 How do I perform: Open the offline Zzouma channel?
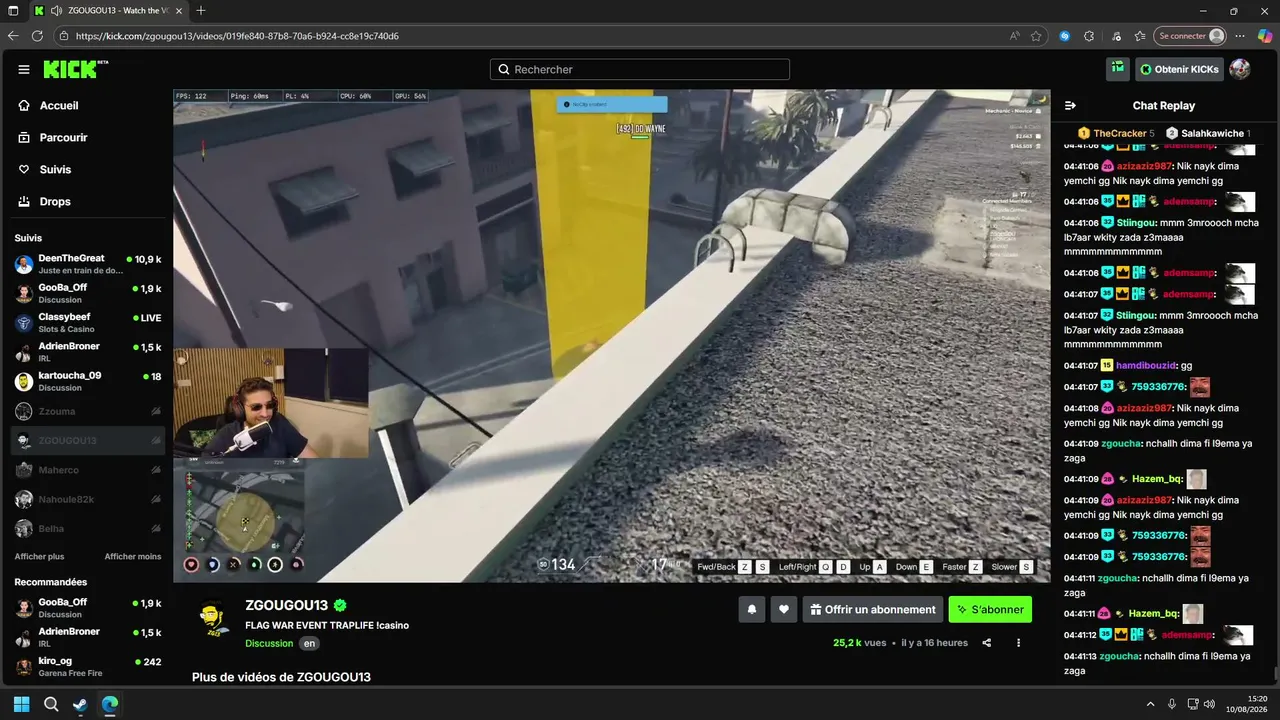pos(88,411)
